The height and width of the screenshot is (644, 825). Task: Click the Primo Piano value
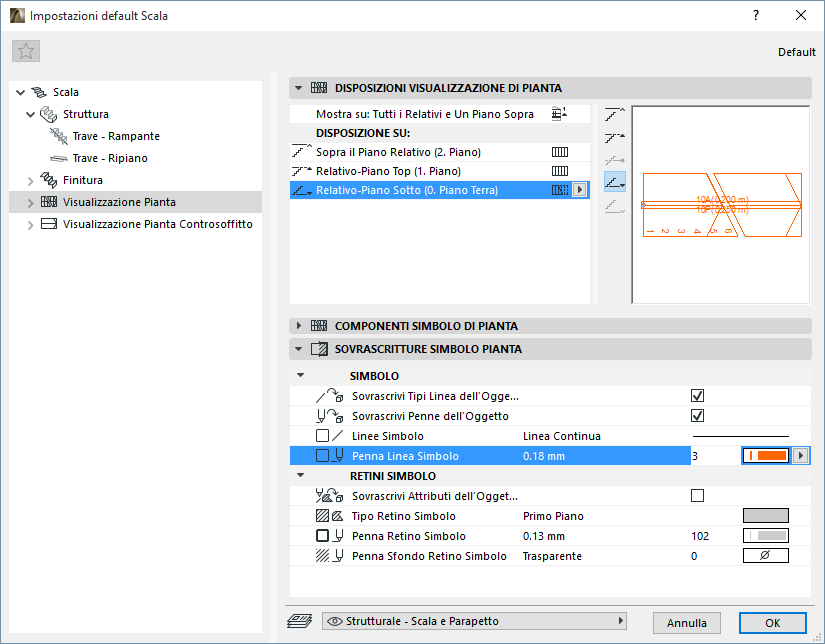pos(553,516)
